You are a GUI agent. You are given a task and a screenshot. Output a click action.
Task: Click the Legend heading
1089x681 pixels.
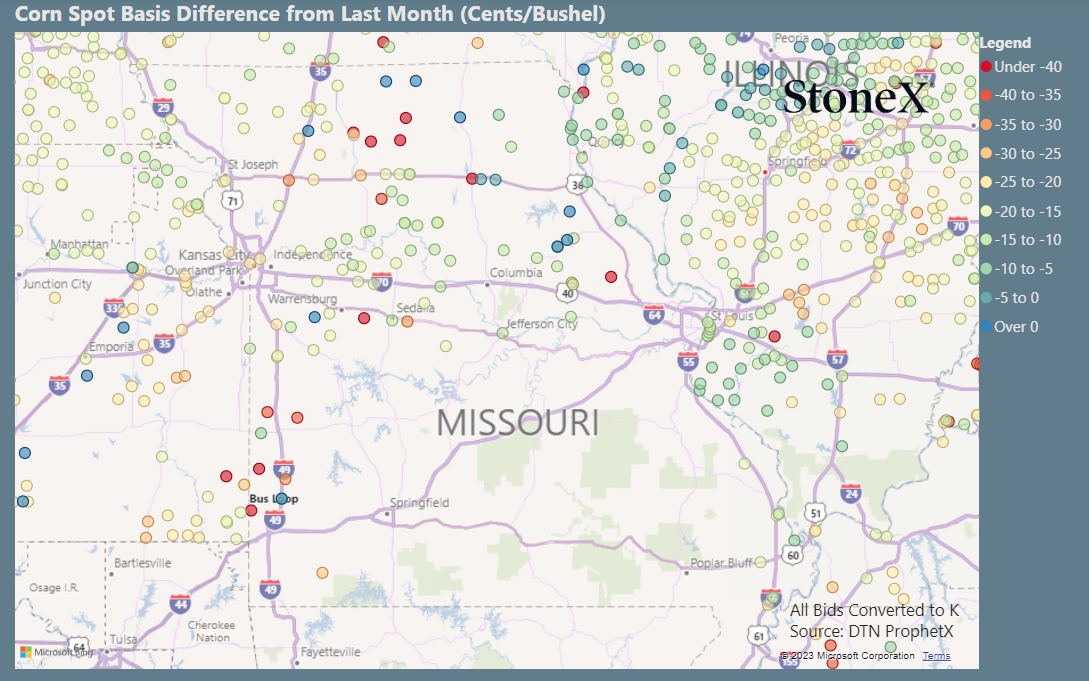[1005, 43]
